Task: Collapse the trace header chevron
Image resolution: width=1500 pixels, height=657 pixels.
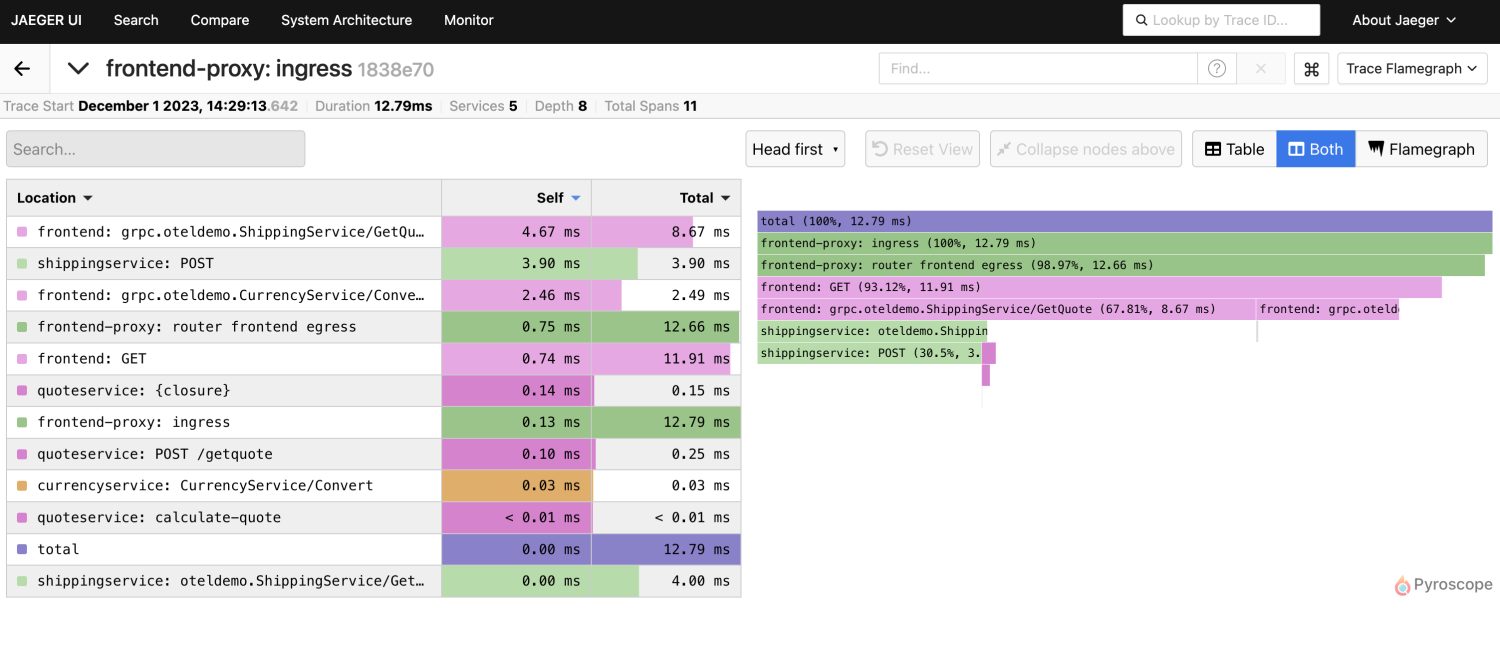Action: 78,69
